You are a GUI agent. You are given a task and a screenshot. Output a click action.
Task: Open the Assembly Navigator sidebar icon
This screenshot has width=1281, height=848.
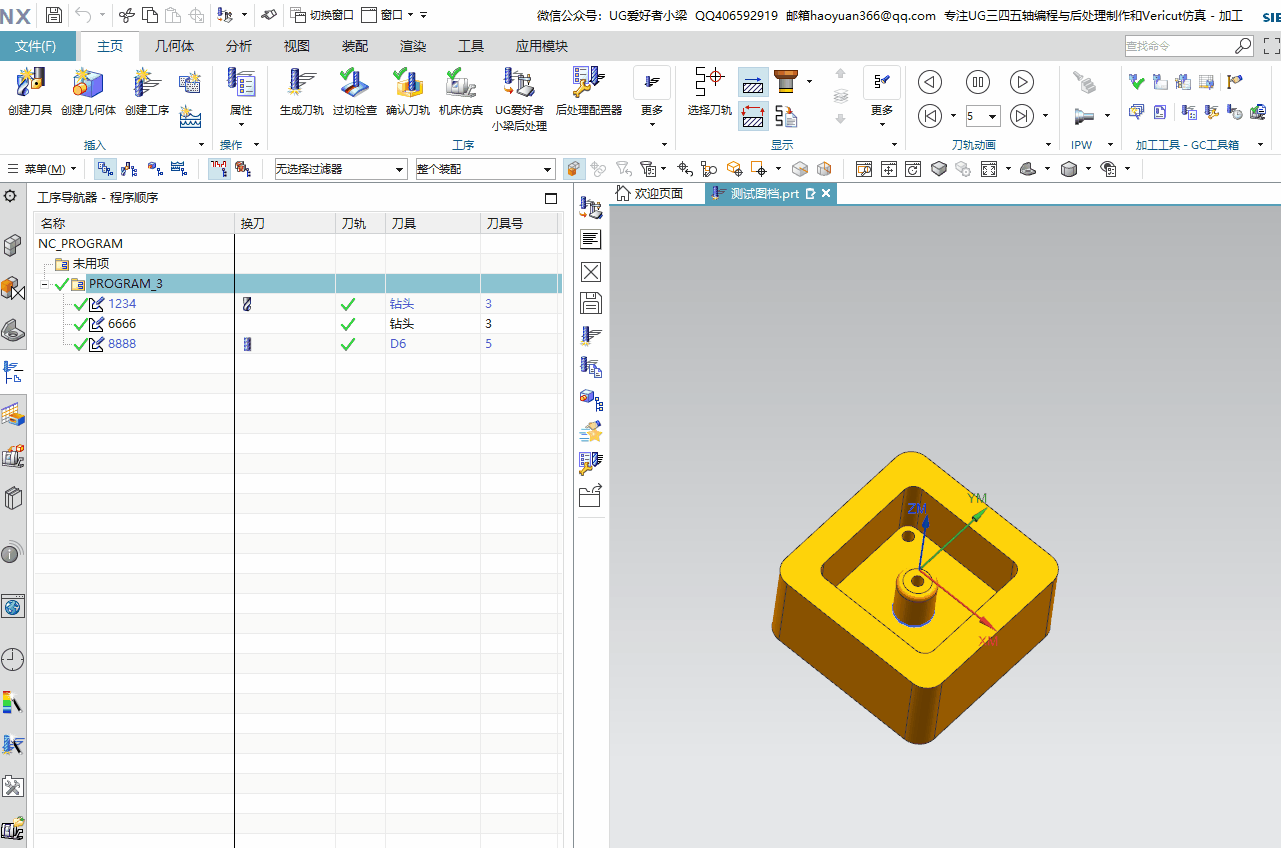(13, 244)
